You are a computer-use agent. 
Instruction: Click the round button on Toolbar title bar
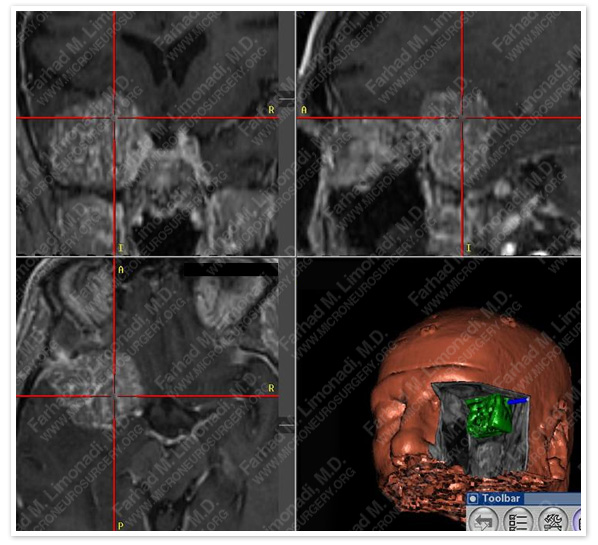tap(473, 498)
